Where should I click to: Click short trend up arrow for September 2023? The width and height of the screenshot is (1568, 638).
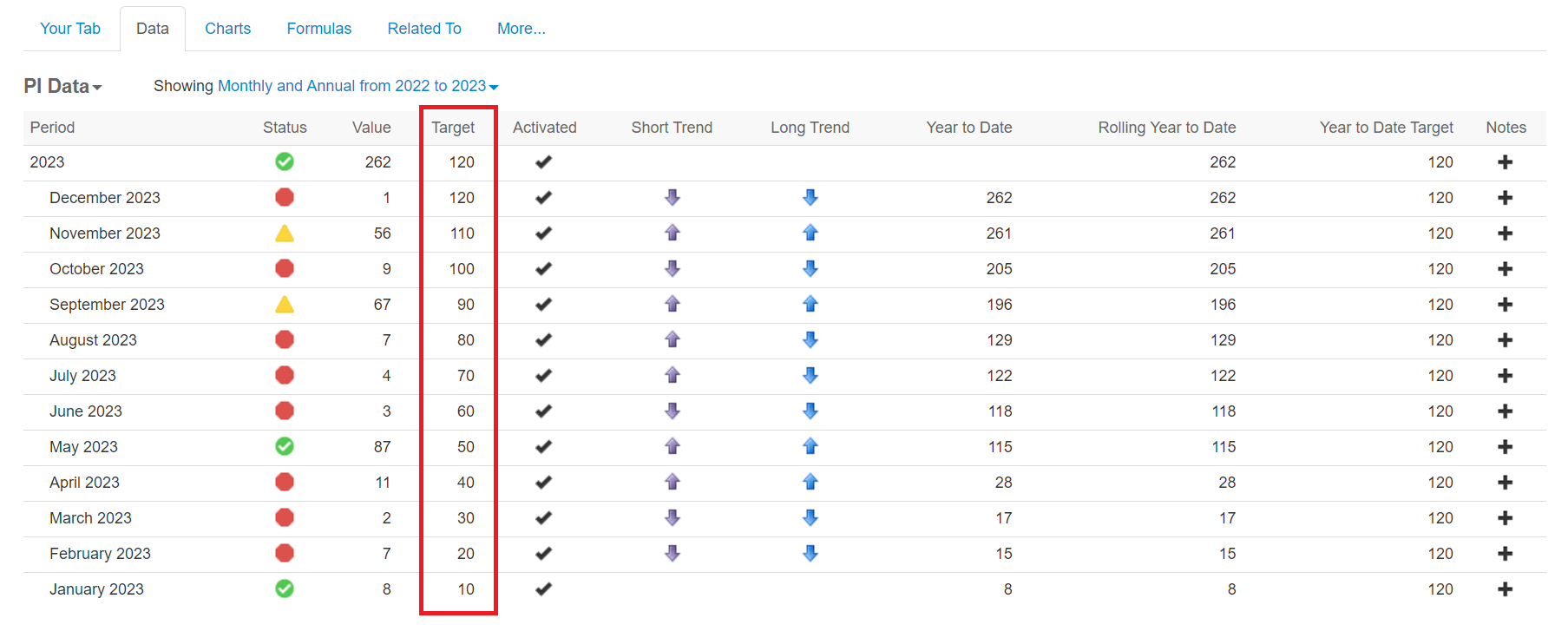[x=672, y=304]
